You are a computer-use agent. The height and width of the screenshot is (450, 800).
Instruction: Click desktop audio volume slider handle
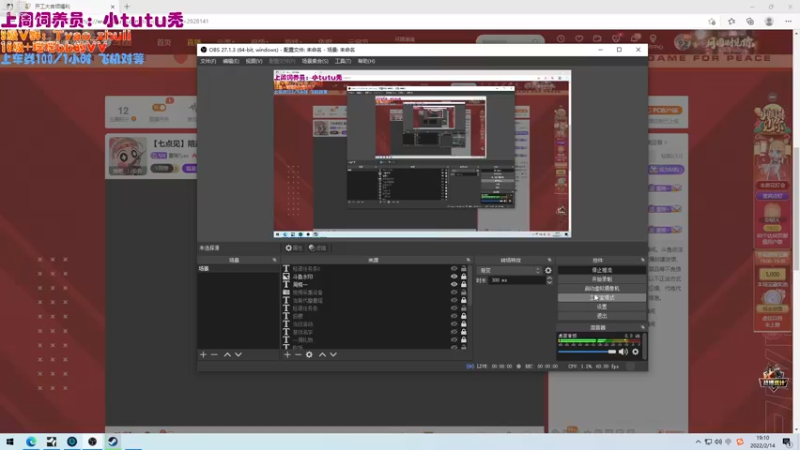[x=612, y=352]
